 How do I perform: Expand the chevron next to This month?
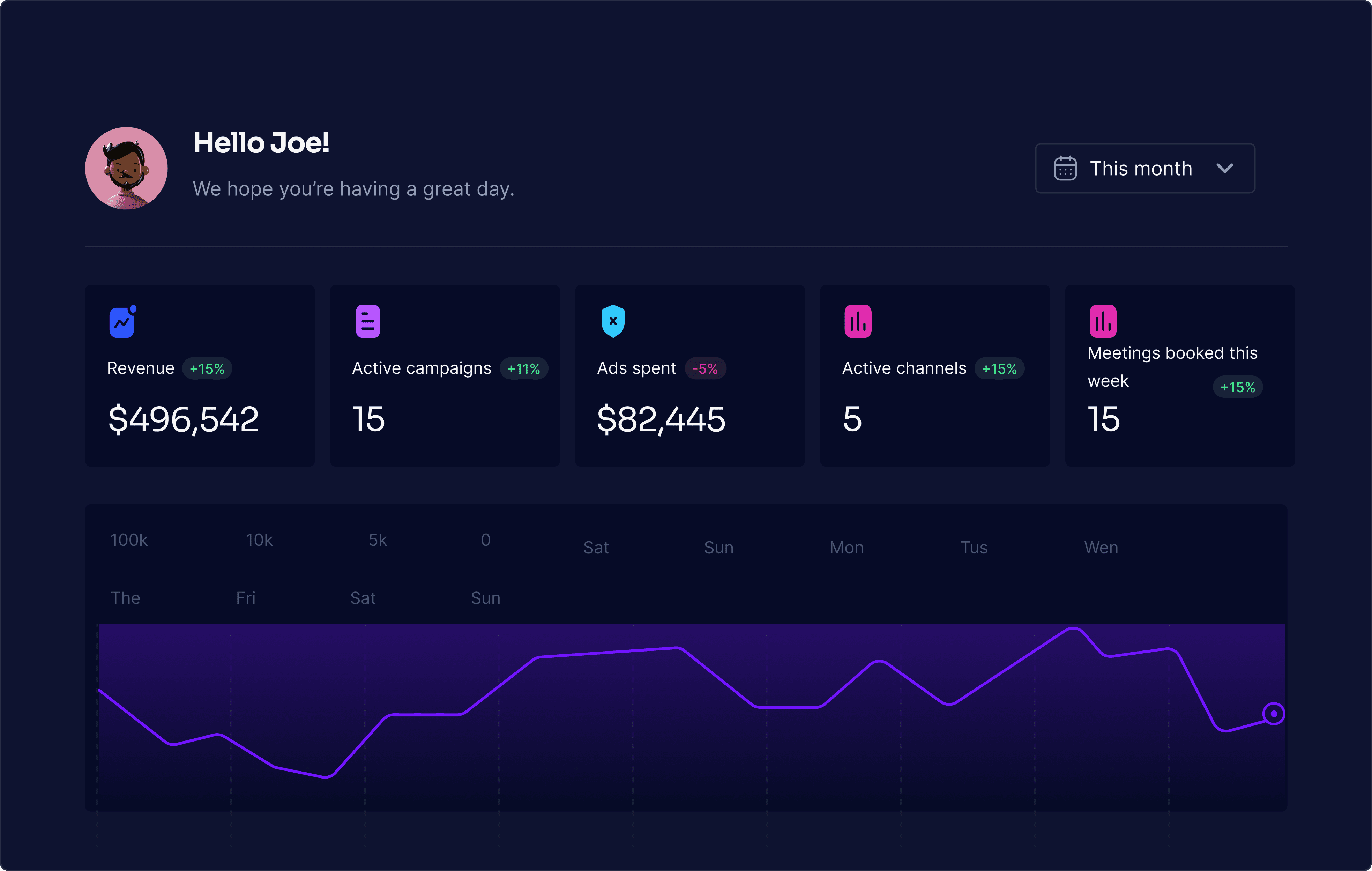(x=1224, y=168)
